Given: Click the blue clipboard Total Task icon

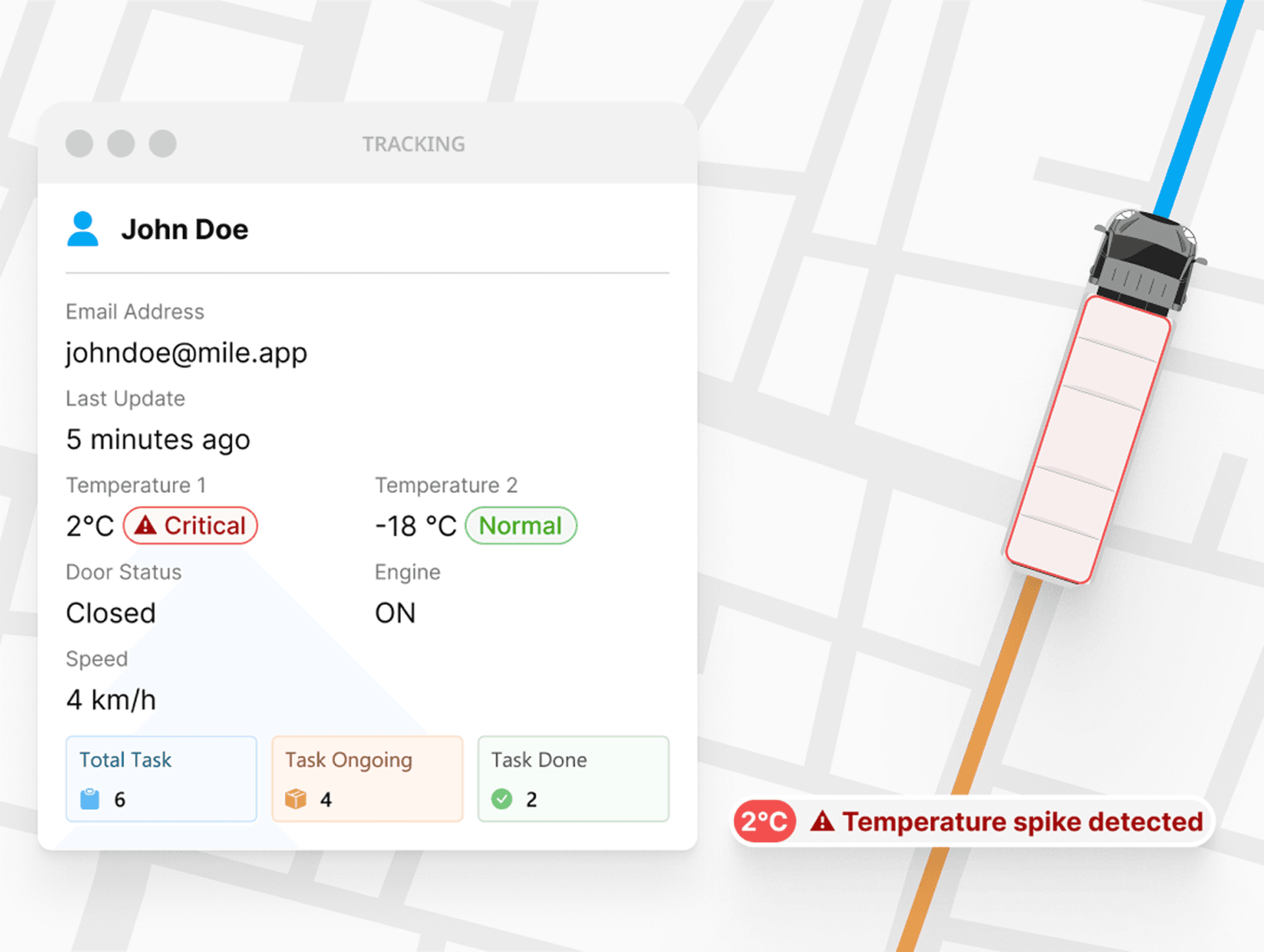Looking at the screenshot, I should pyautogui.click(x=90, y=799).
